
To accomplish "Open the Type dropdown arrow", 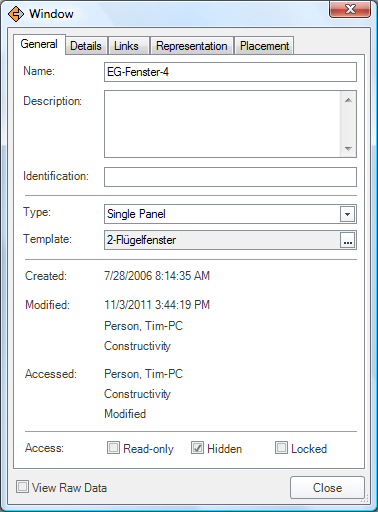I will [x=347, y=214].
